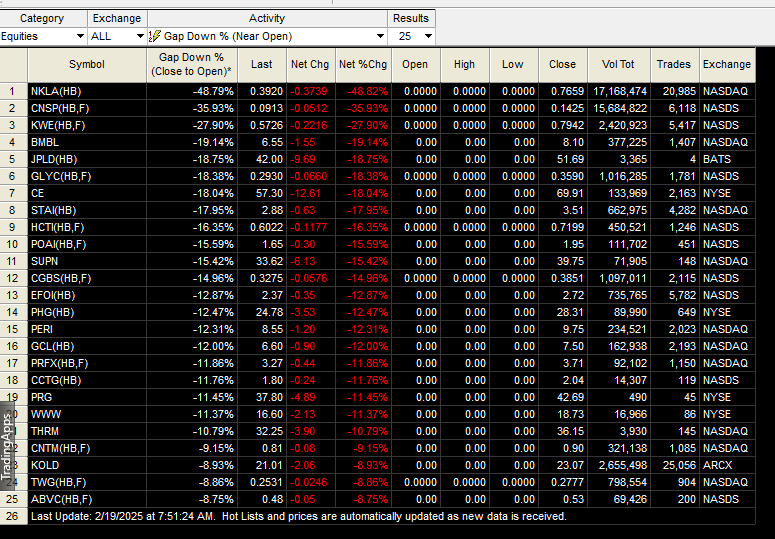This screenshot has width=775, height=539.
Task: Click the Exchange column header in the table
Action: [727, 65]
